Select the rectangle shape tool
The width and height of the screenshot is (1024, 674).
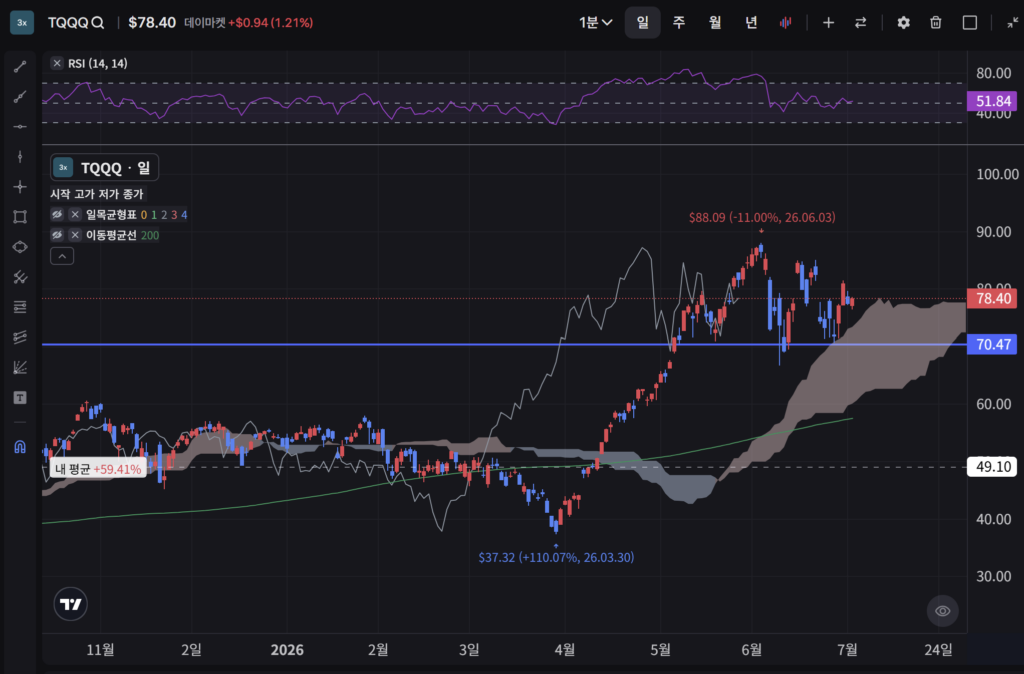[20, 217]
